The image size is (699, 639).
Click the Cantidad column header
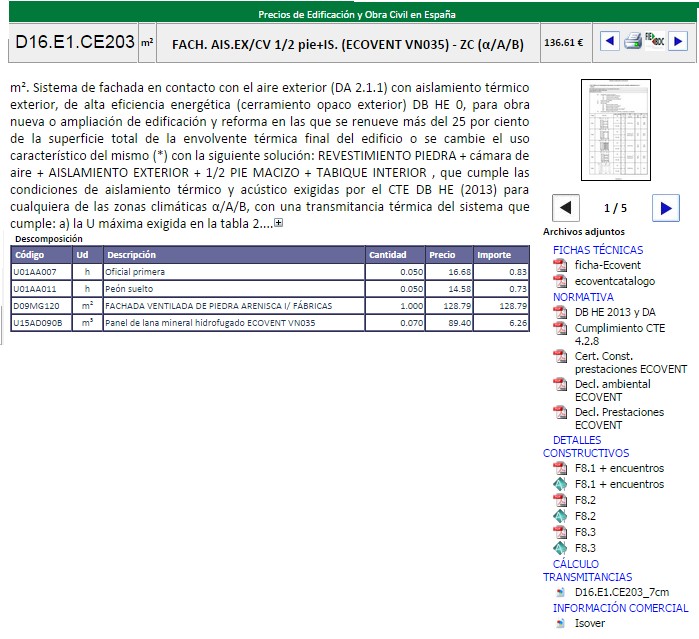tap(395, 255)
